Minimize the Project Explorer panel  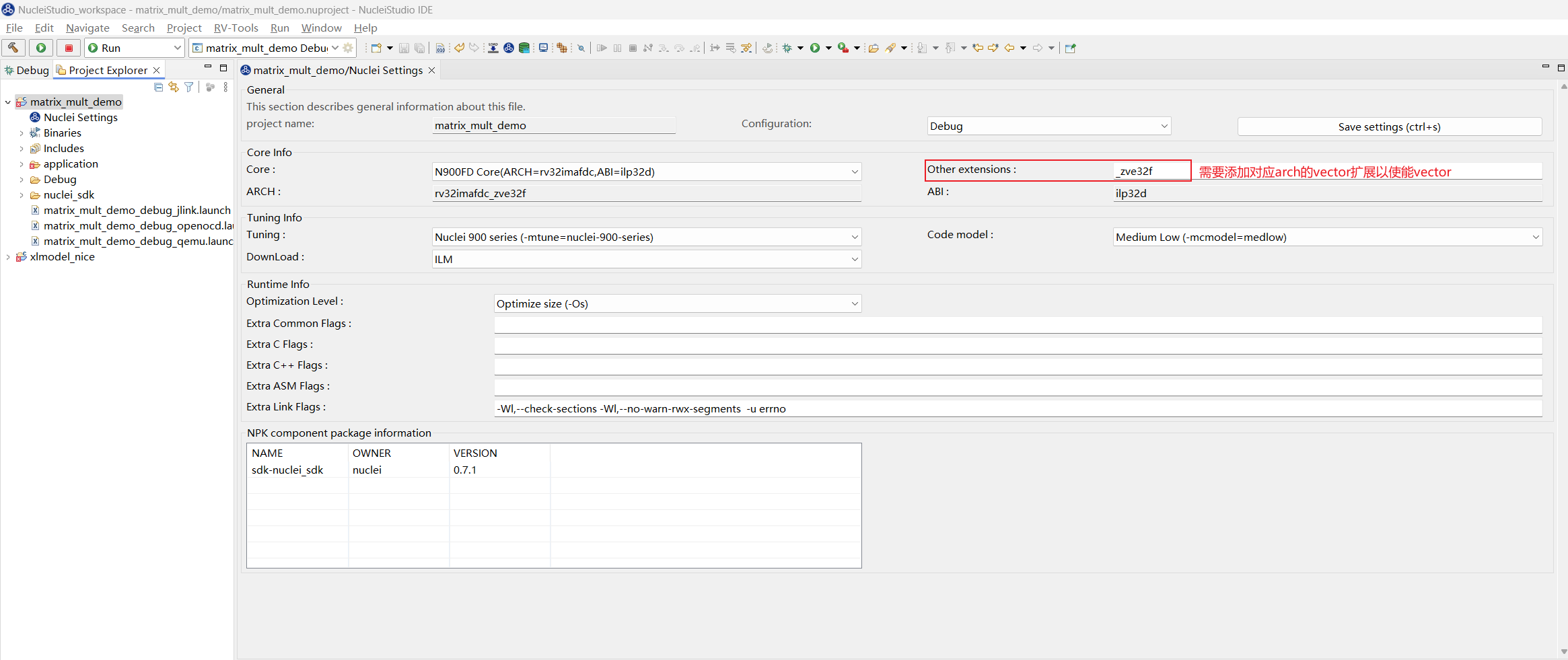(x=208, y=67)
